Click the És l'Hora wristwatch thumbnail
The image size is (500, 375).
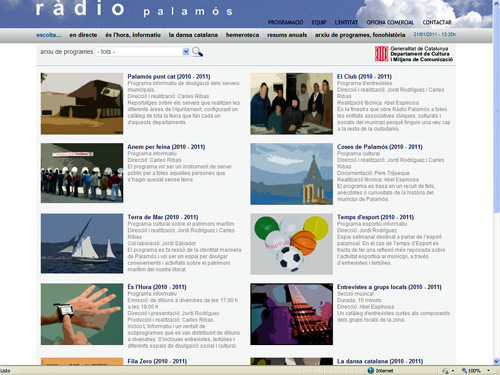[82, 314]
